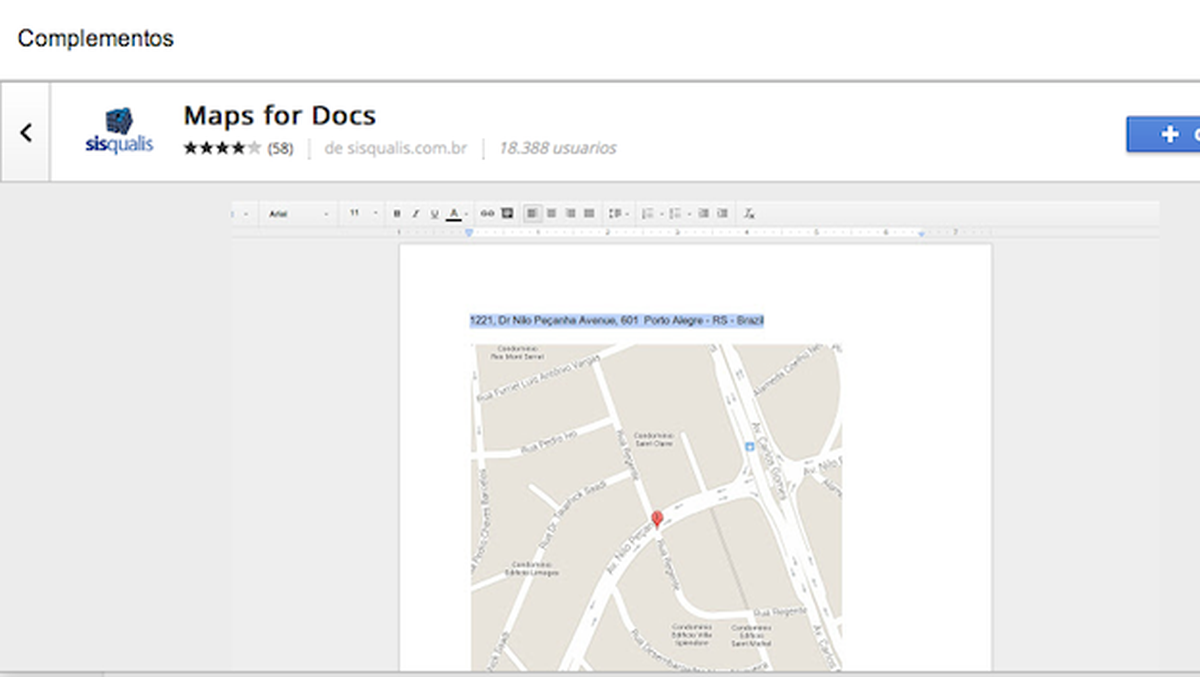
Task: Apply italic formatting to the text
Action: [x=414, y=213]
